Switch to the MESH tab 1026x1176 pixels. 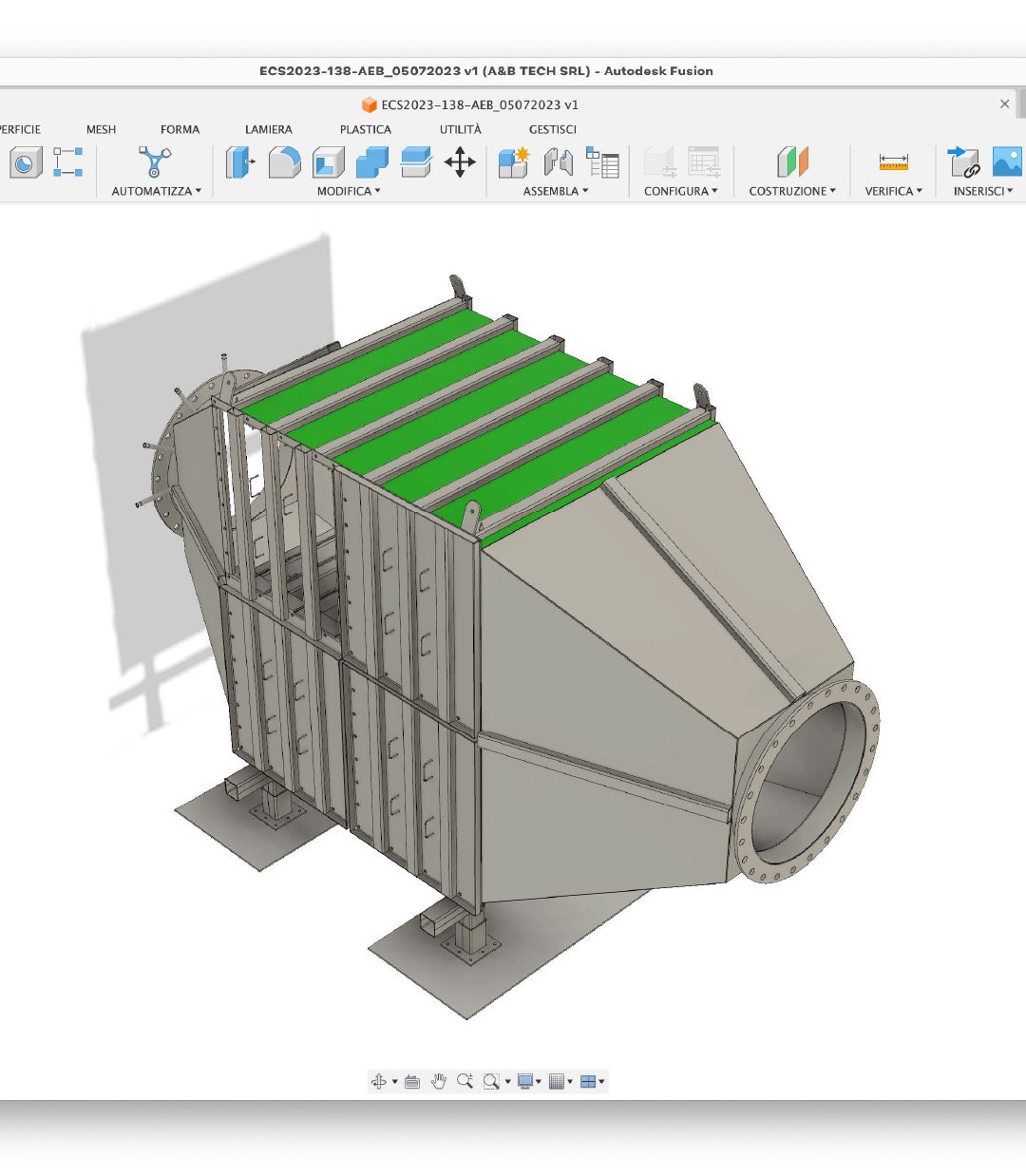point(101,129)
